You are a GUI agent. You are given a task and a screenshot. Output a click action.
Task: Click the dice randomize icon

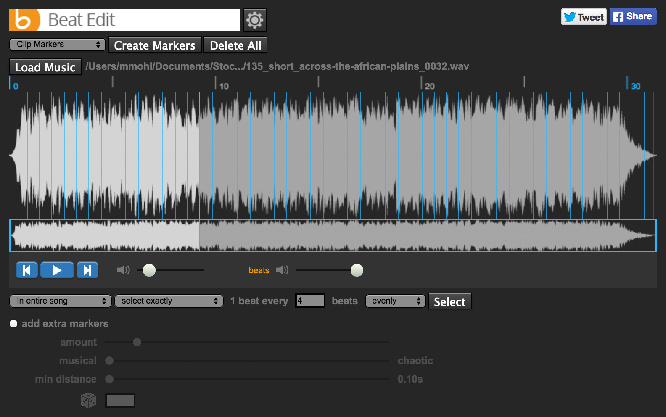pos(88,400)
